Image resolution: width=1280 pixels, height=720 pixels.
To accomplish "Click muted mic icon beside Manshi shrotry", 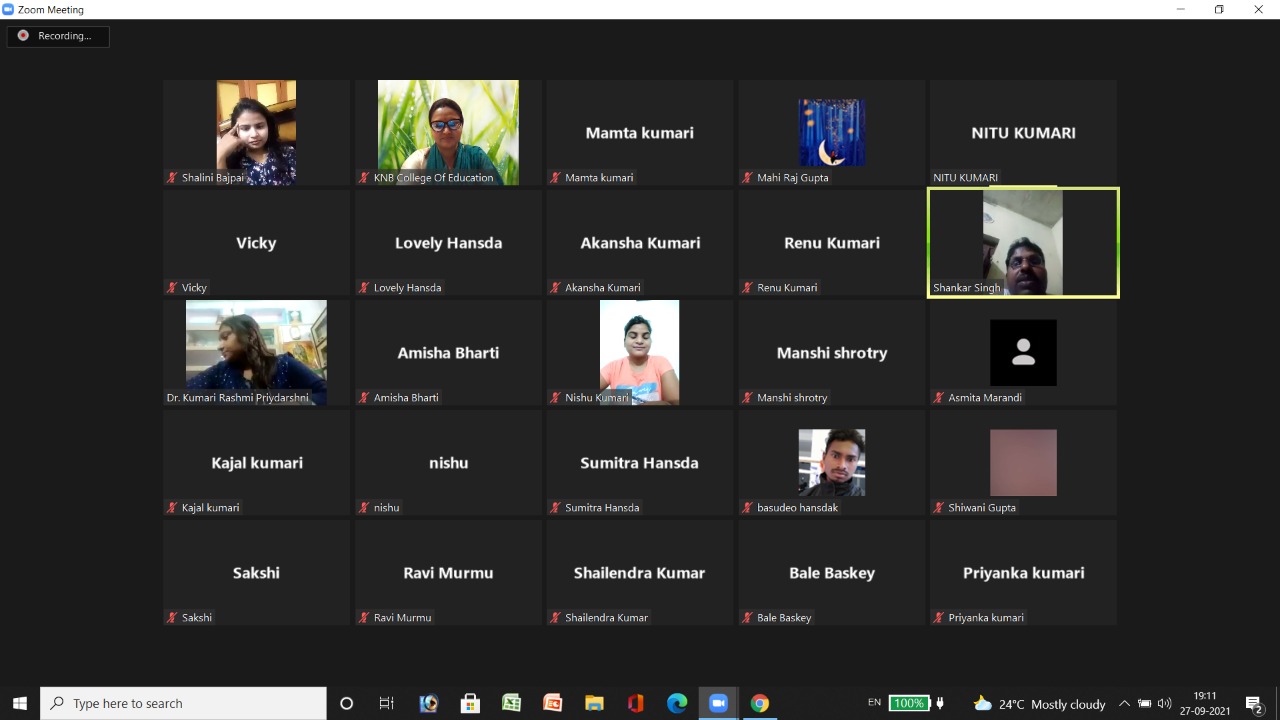I will coord(747,397).
